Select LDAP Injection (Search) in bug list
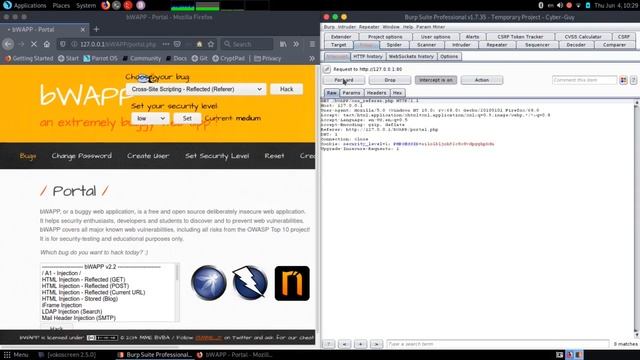 click(x=72, y=311)
